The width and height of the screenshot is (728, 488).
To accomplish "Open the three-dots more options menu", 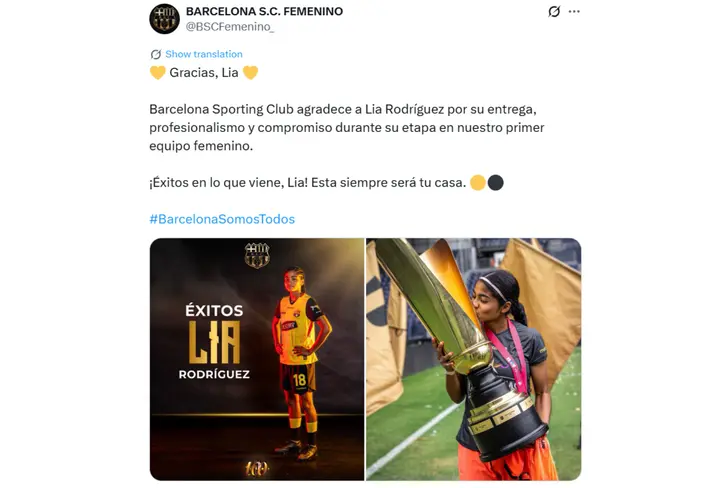I will 574,12.
